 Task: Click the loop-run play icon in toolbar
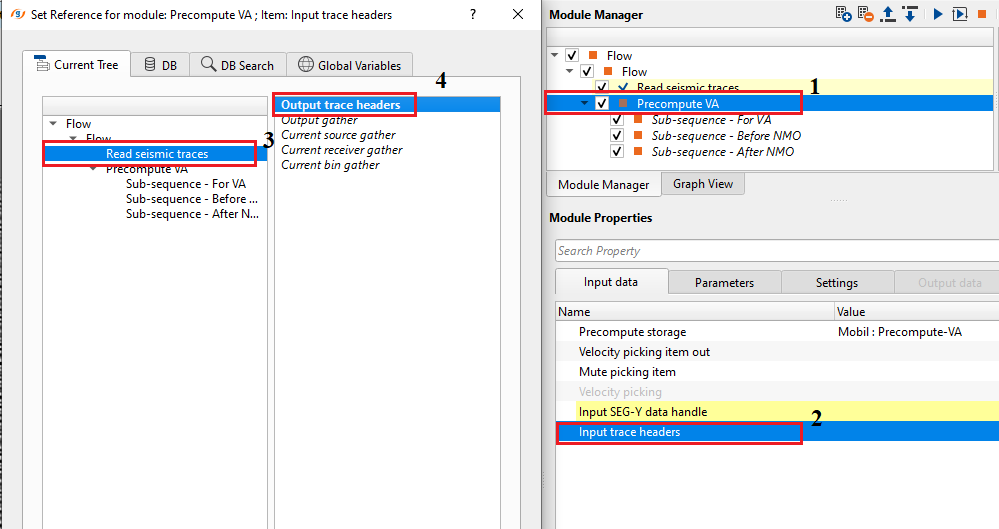click(x=960, y=13)
